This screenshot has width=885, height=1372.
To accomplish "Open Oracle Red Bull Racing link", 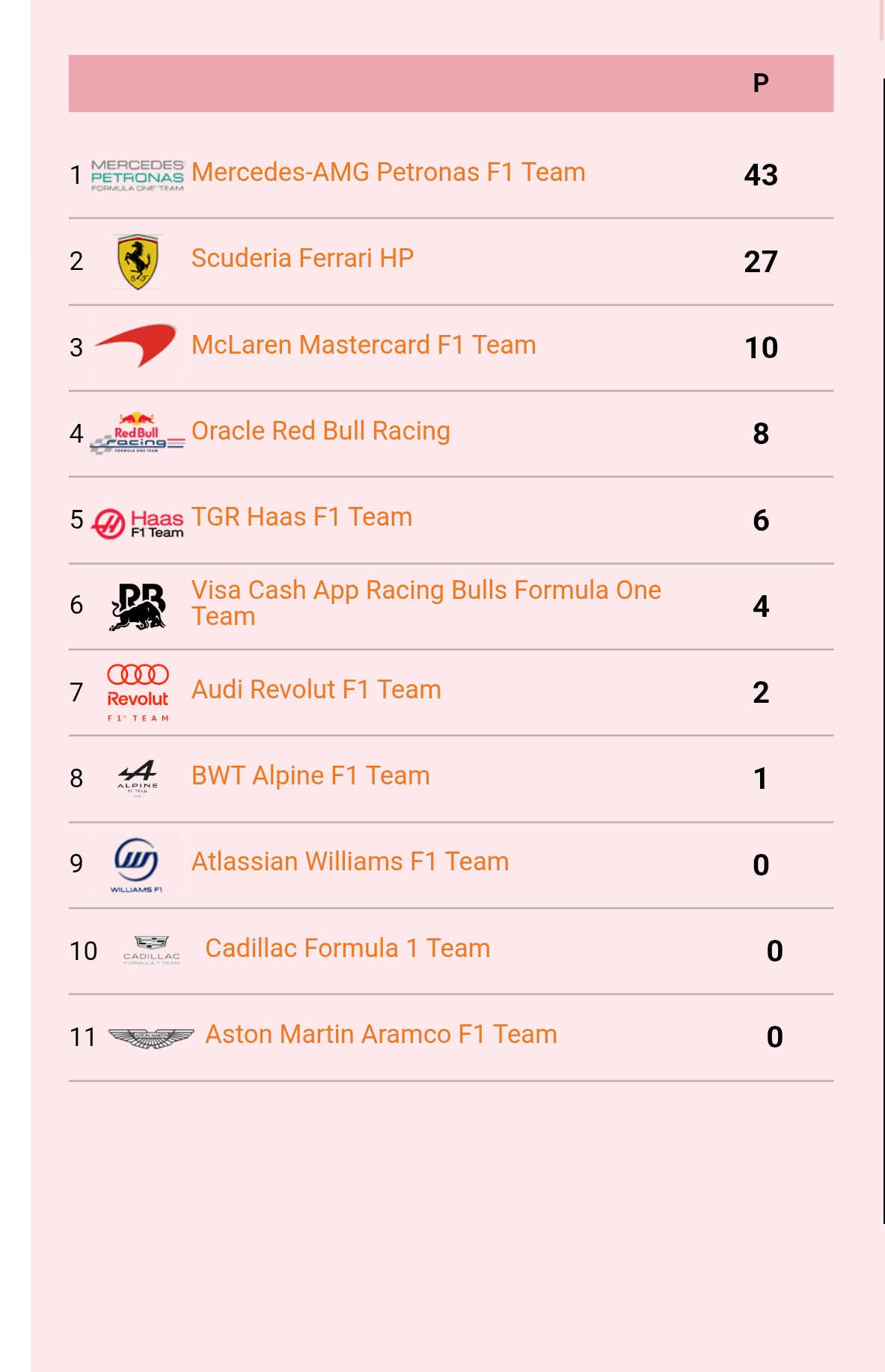I will tap(321, 431).
